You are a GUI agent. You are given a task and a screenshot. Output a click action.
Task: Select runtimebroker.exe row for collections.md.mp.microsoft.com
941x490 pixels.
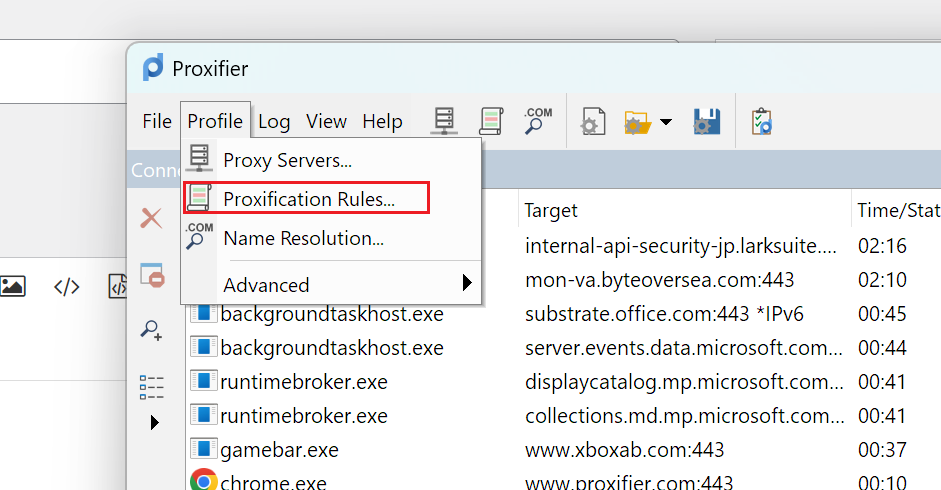pos(564,416)
